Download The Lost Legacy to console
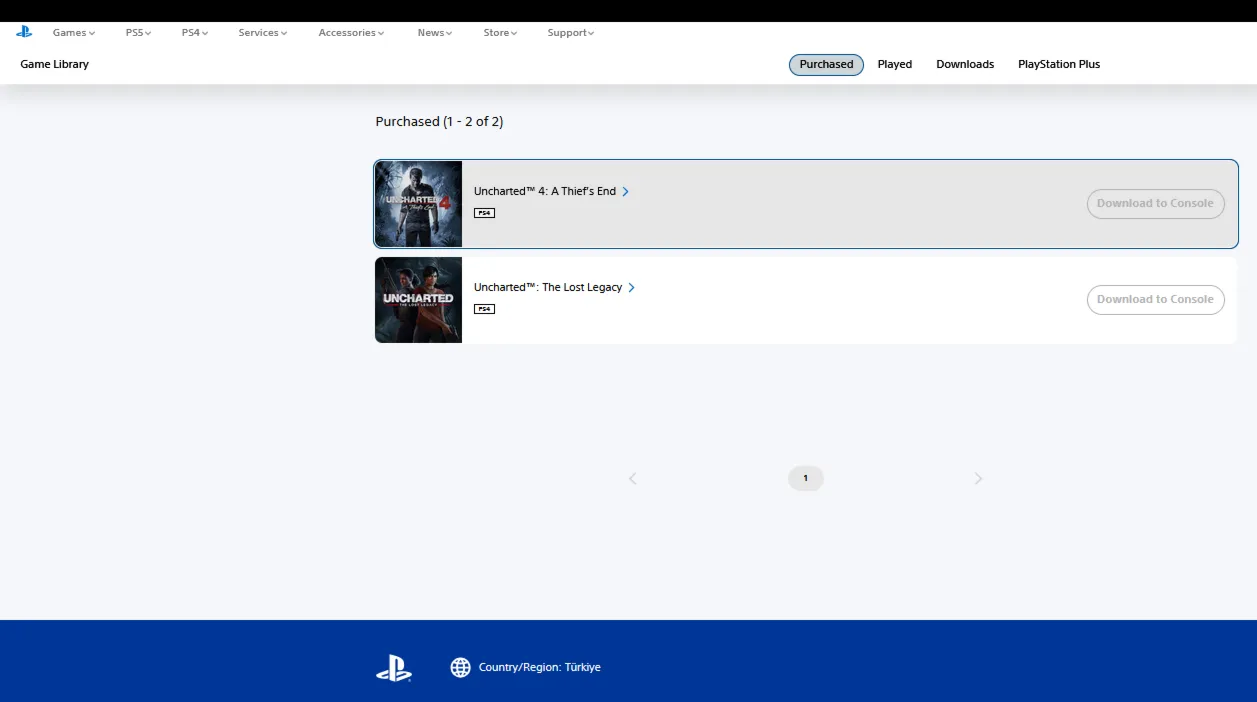 click(x=1155, y=299)
